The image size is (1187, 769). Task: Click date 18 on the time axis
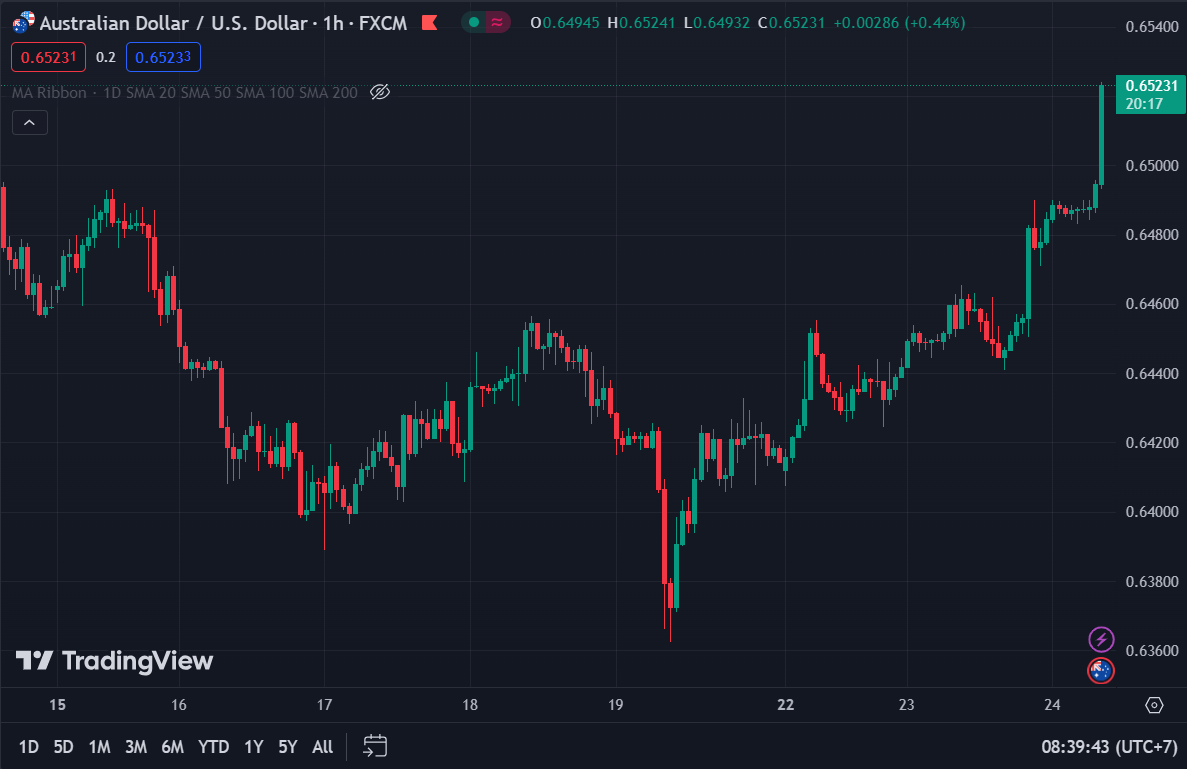click(x=470, y=705)
